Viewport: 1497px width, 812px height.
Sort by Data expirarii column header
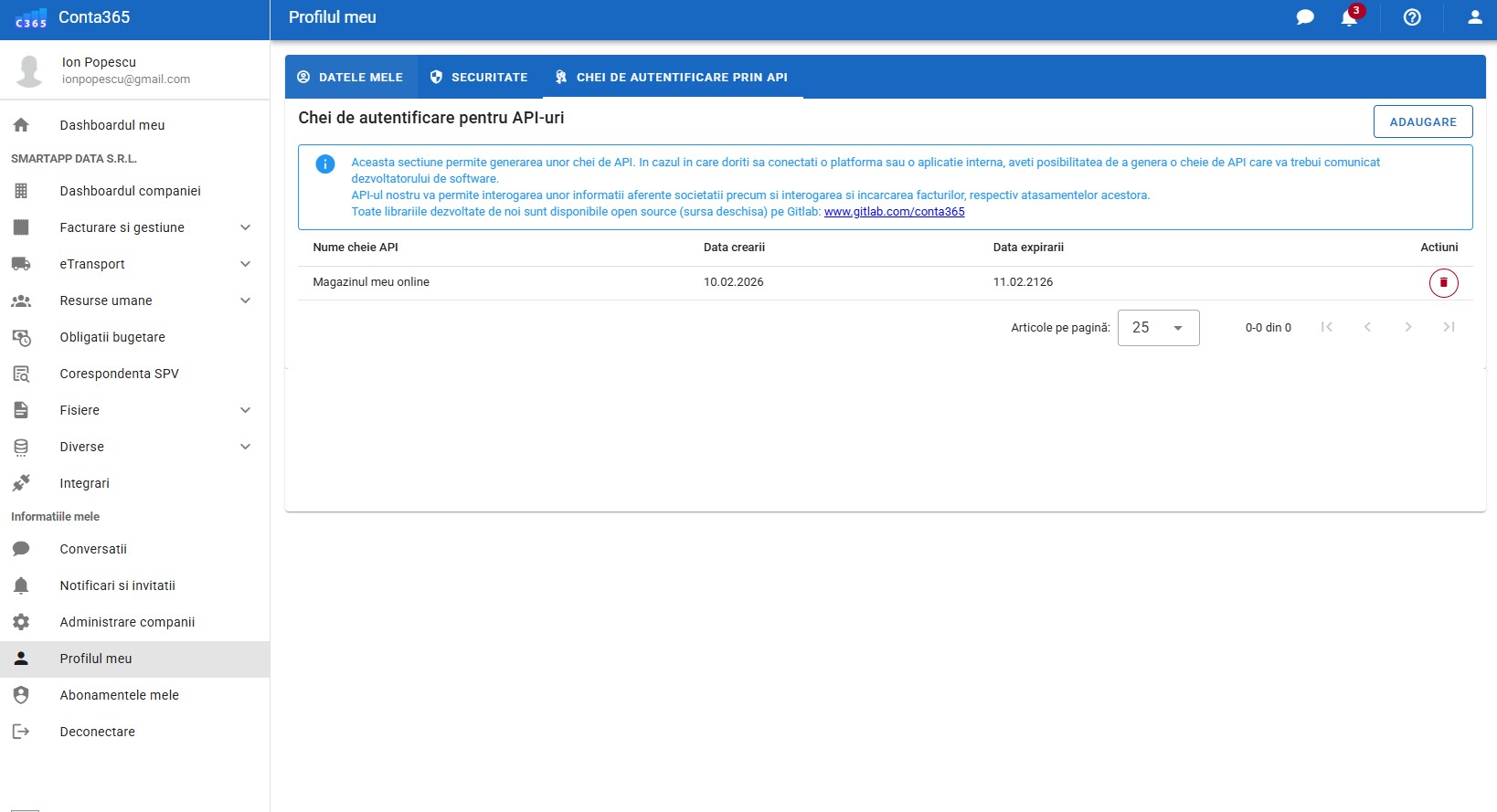1028,248
